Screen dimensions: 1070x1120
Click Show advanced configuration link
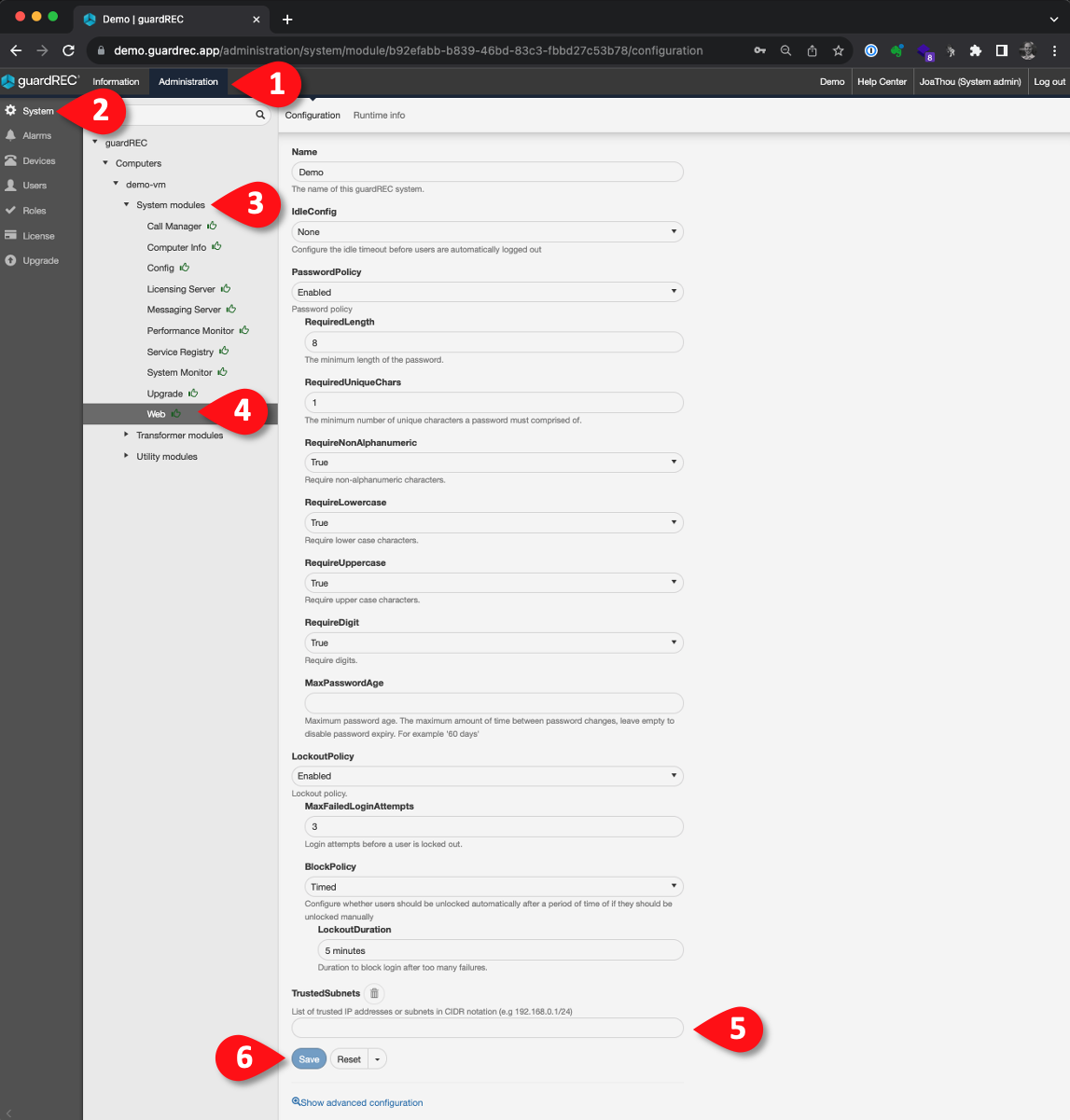pyautogui.click(x=361, y=1102)
